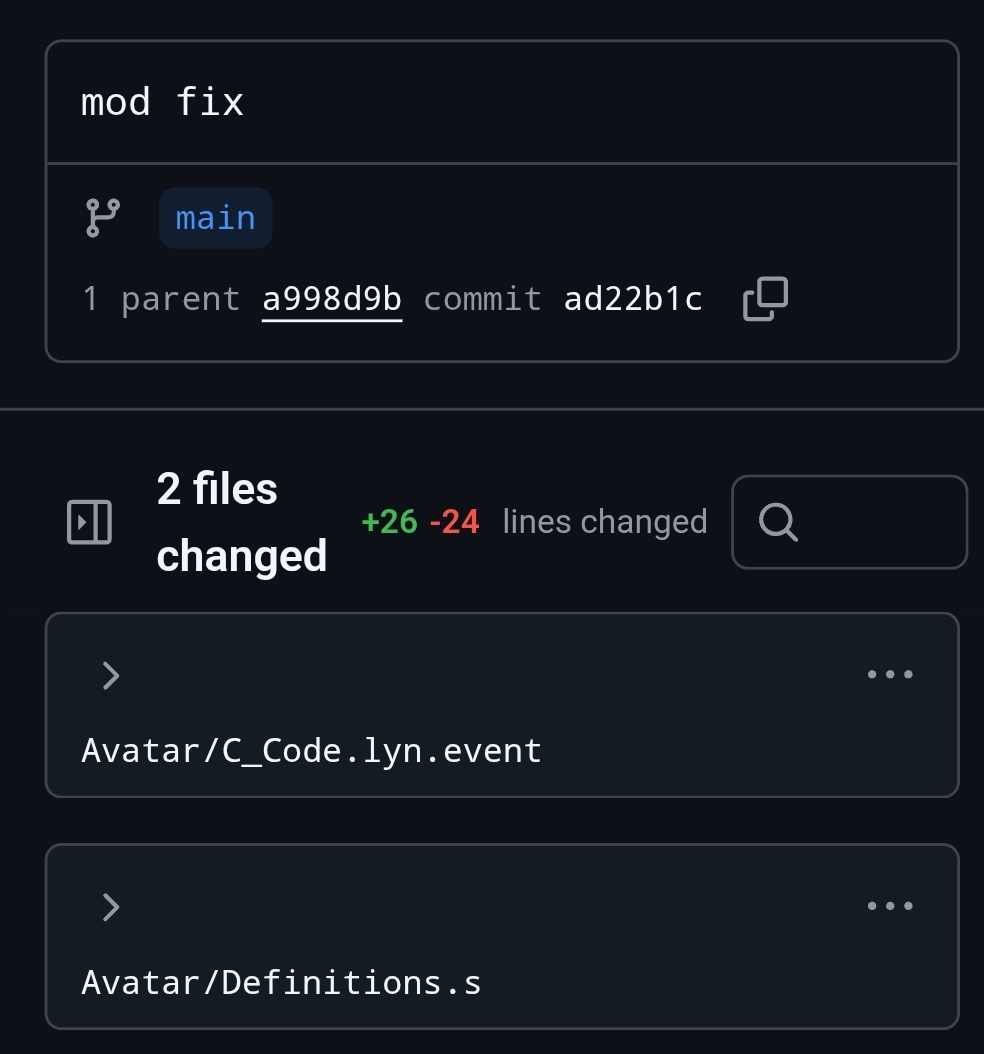Expand the Avatar/Definitions.s diff

pyautogui.click(x=111, y=908)
